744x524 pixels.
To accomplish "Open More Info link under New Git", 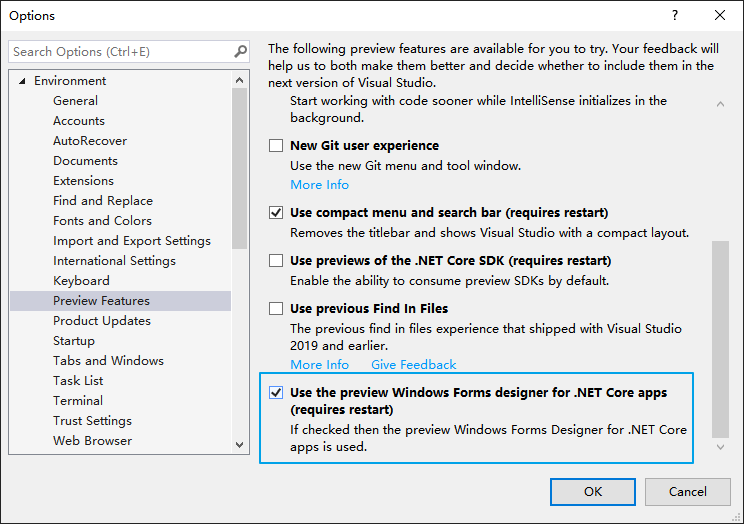I will tap(319, 185).
